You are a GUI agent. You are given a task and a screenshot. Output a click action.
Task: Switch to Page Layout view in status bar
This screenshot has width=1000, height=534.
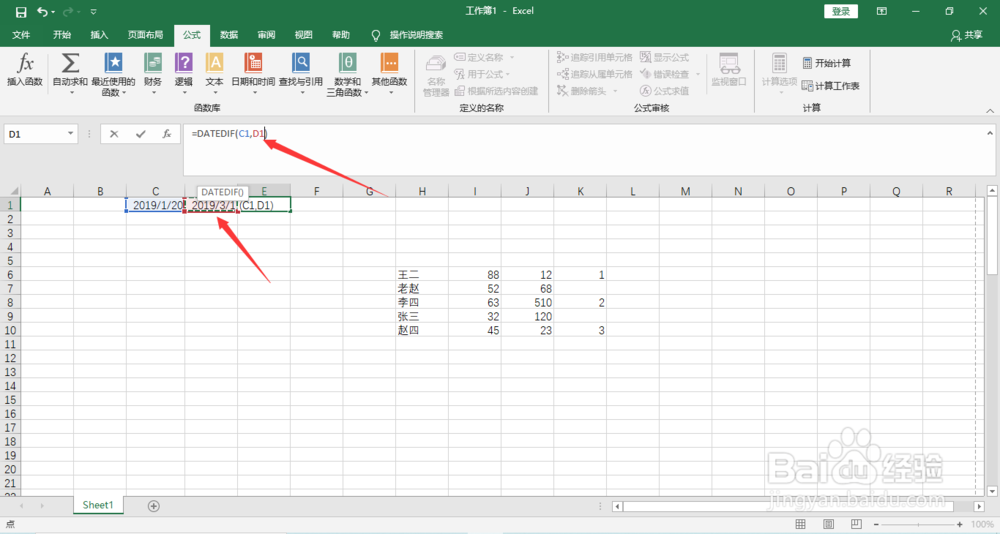click(x=828, y=524)
